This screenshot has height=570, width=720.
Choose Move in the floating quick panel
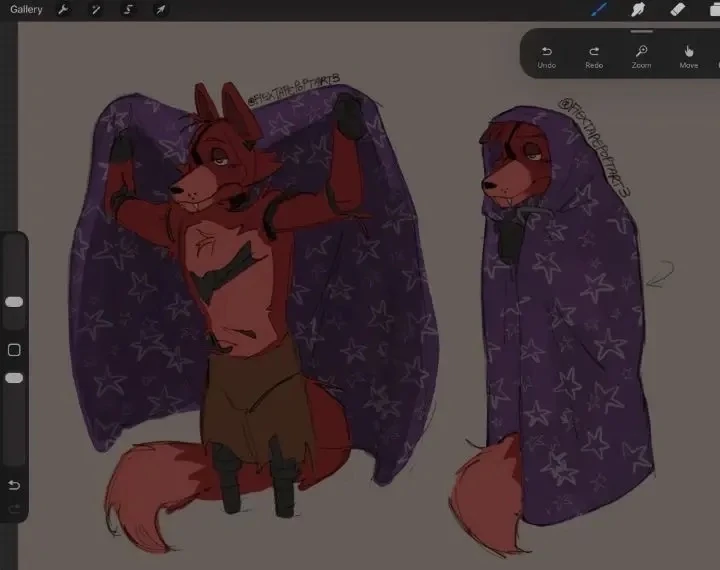689,57
